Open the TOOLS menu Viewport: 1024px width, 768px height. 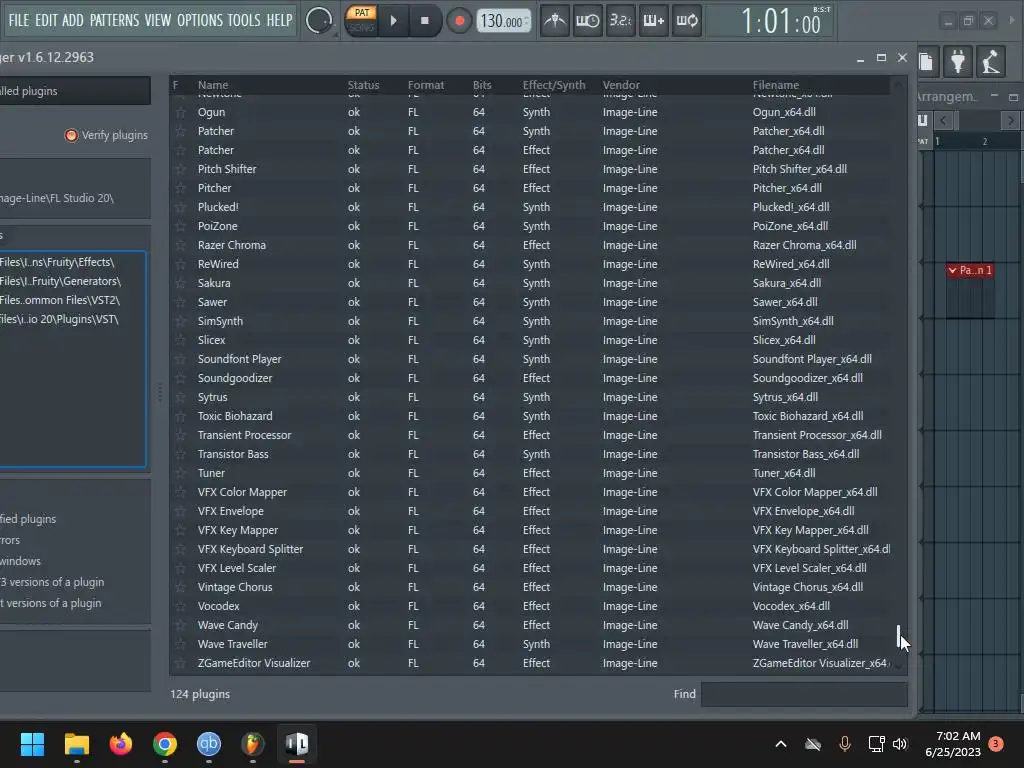coord(244,20)
